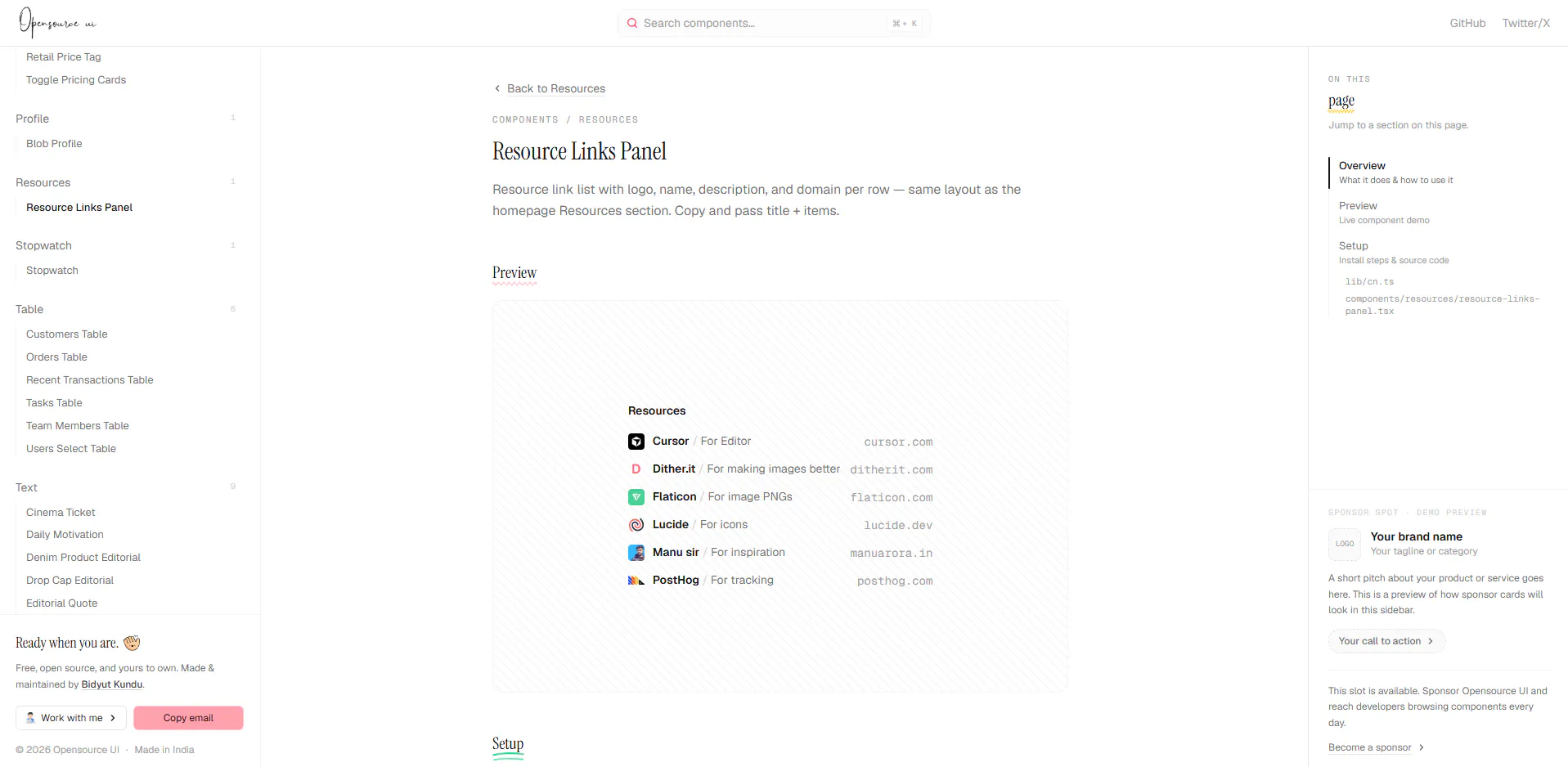Collapse the Resources sidebar section
This screenshot has height=767, width=1568.
point(125,182)
